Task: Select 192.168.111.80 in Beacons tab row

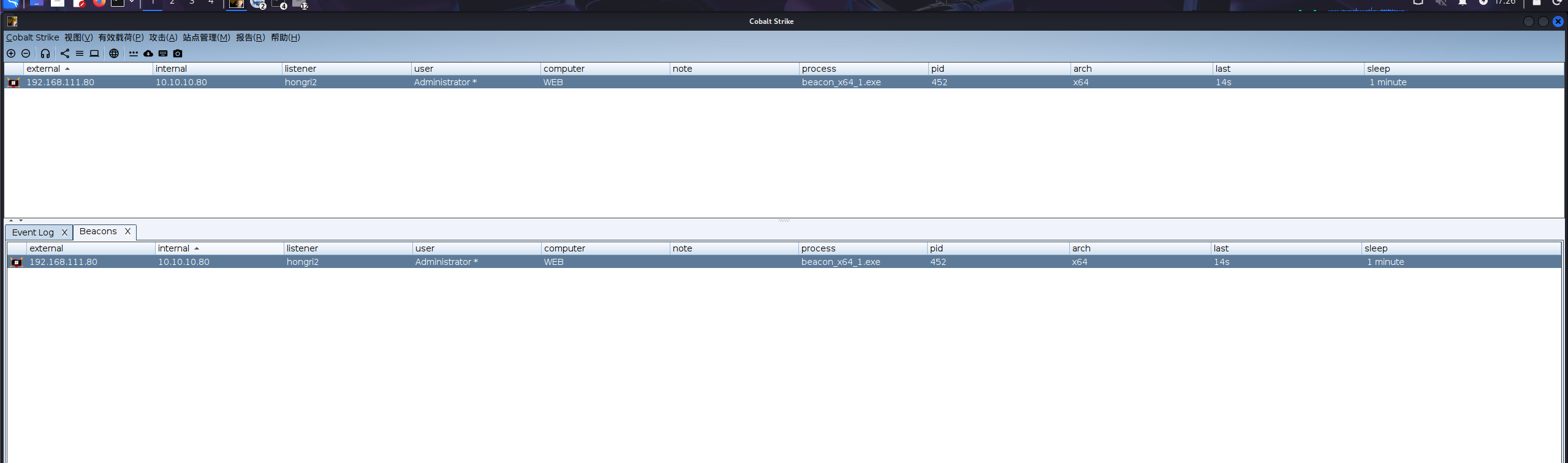Action: [63, 262]
